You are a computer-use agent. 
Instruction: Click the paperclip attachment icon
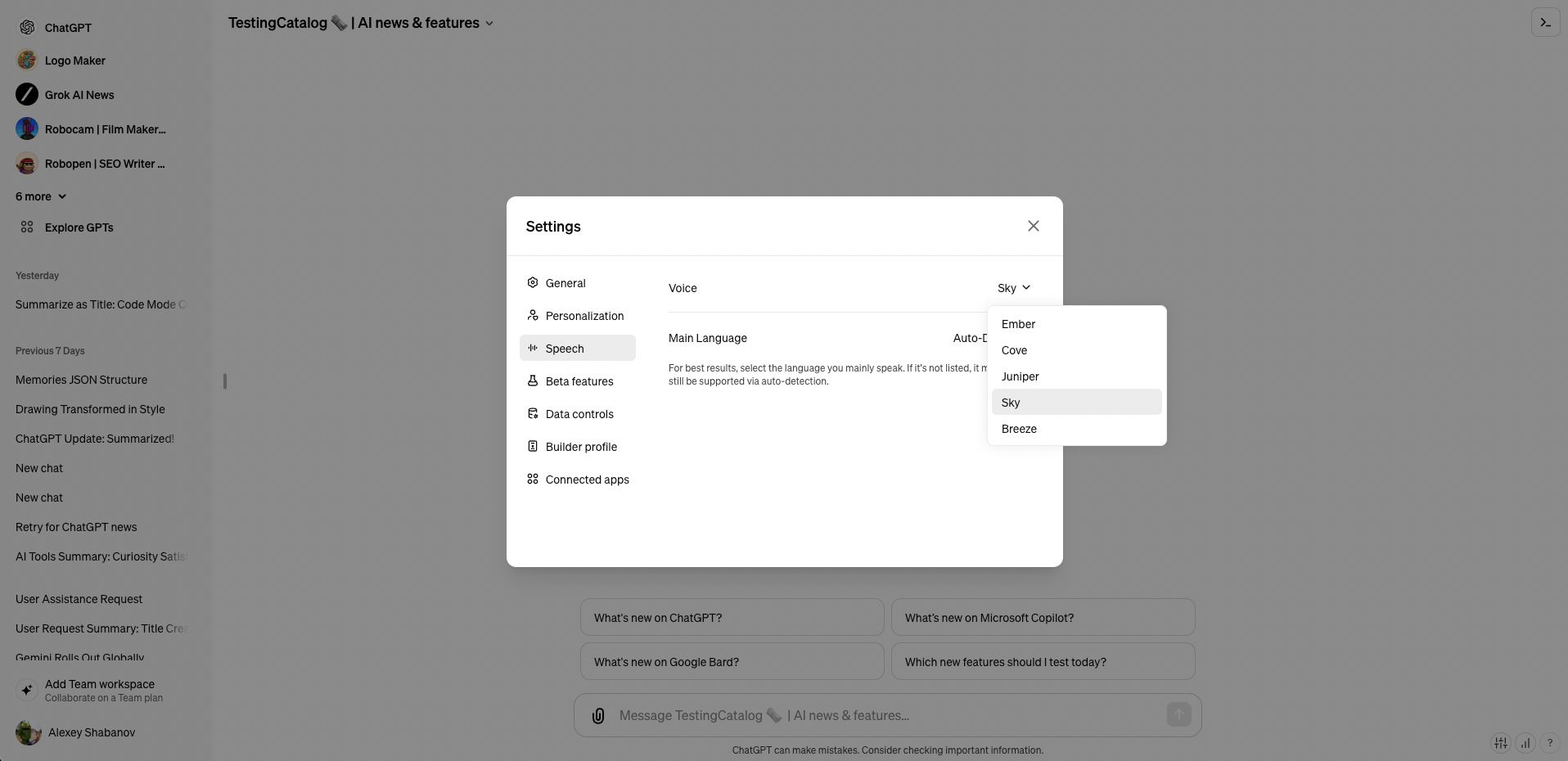point(597,715)
